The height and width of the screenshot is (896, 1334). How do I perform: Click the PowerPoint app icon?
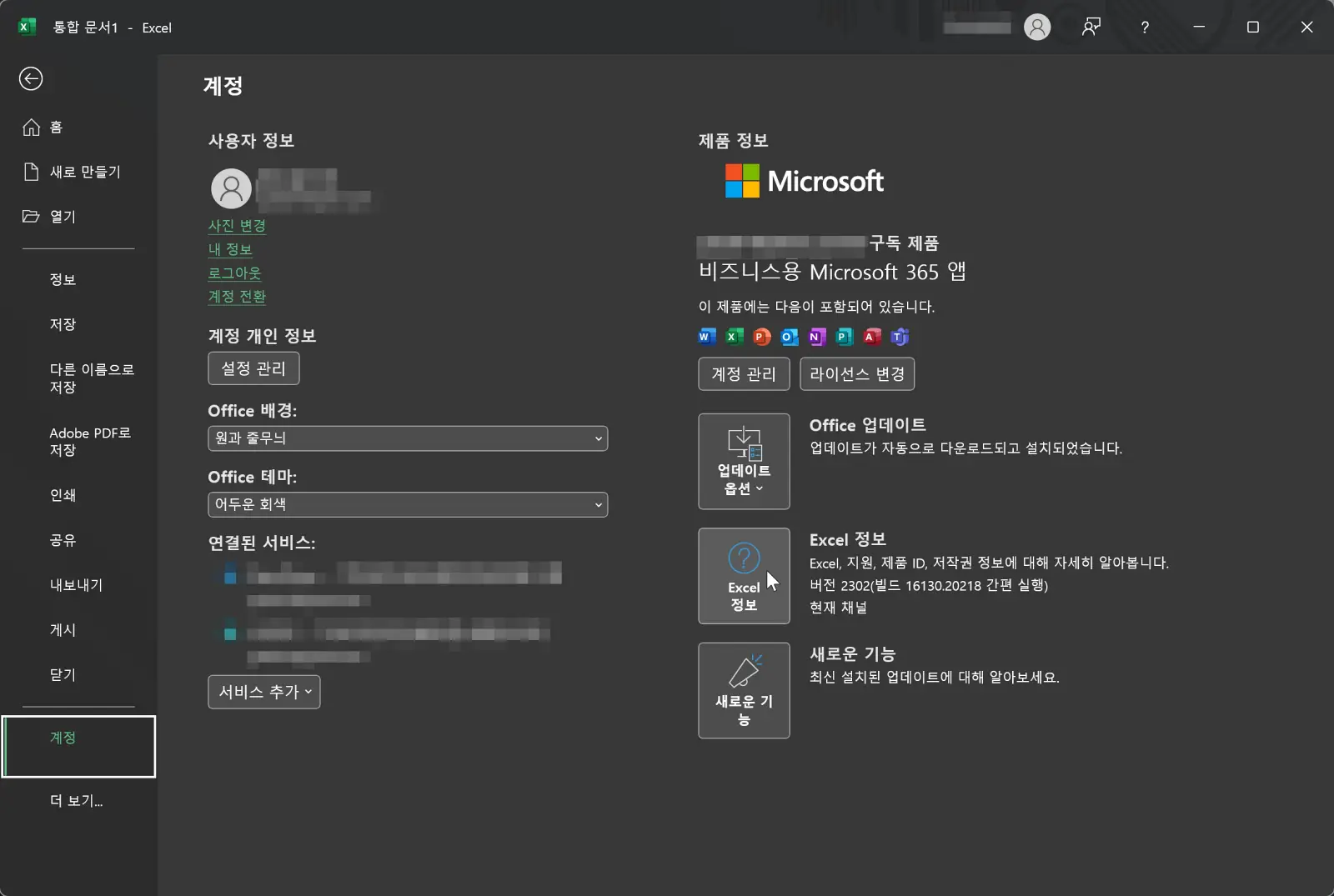[x=762, y=337]
